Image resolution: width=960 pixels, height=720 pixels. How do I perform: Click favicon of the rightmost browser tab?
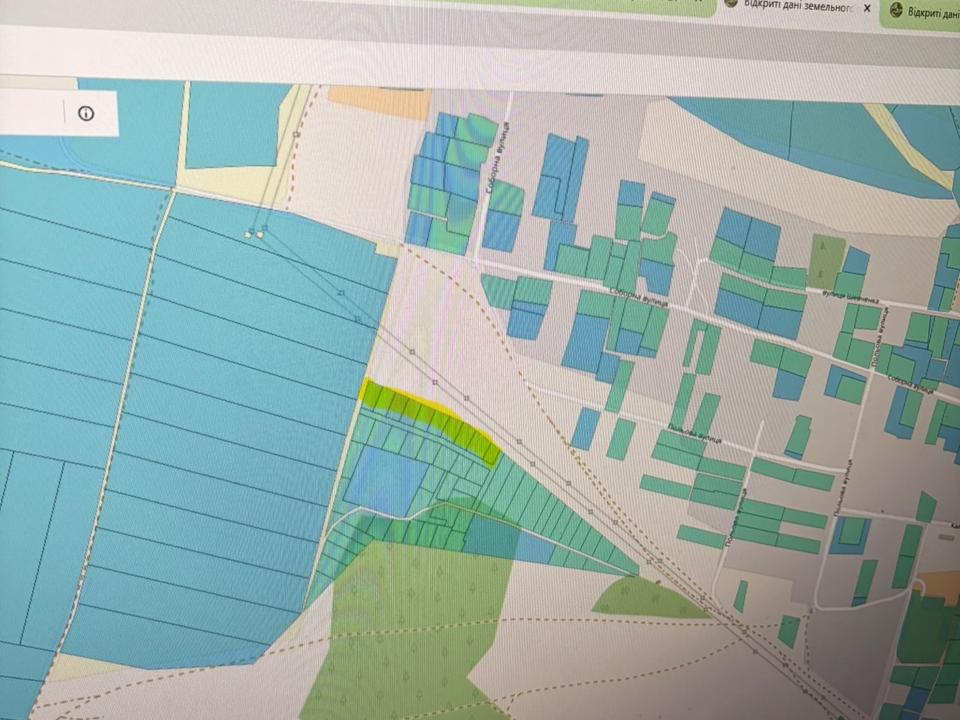(x=897, y=11)
